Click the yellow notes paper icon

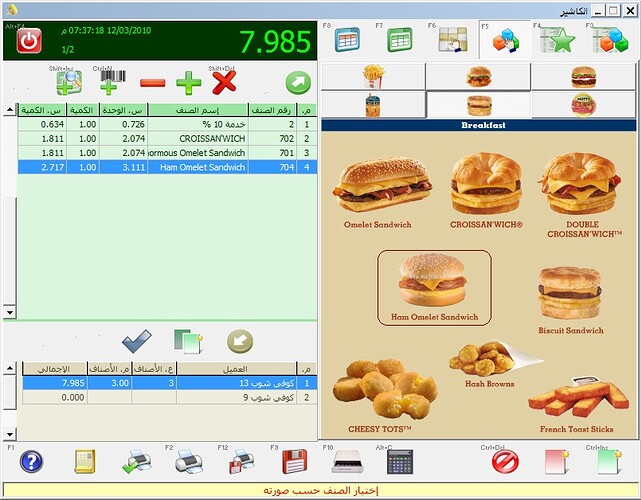pos(85,462)
